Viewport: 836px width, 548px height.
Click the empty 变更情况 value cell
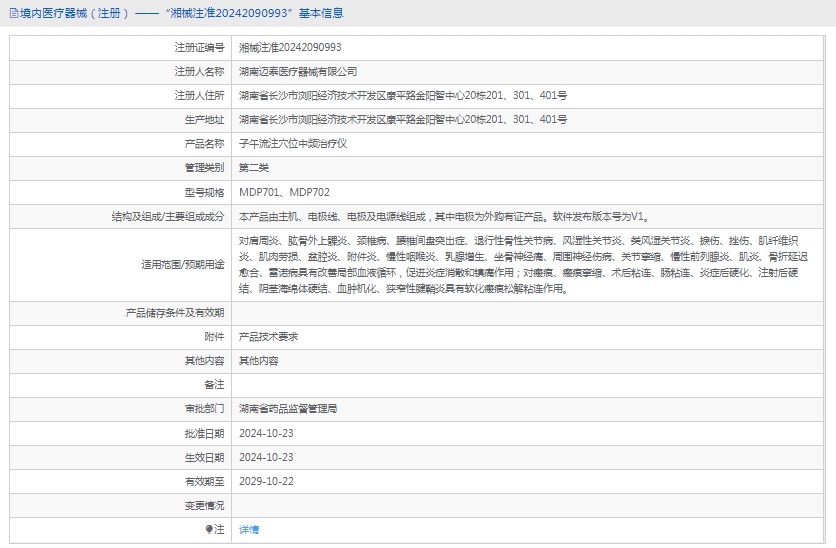[530, 505]
